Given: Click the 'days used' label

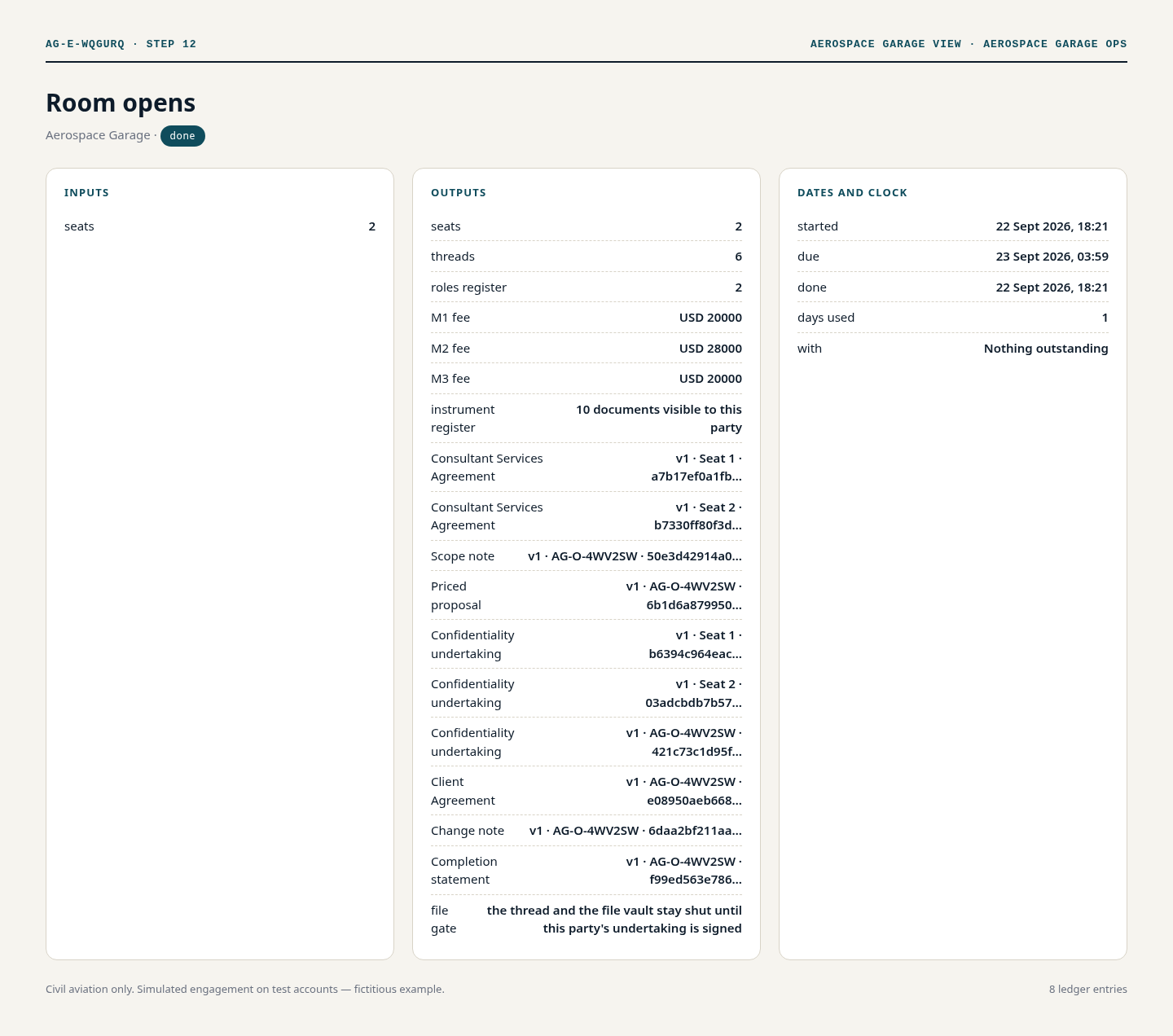Looking at the screenshot, I should (x=826, y=318).
